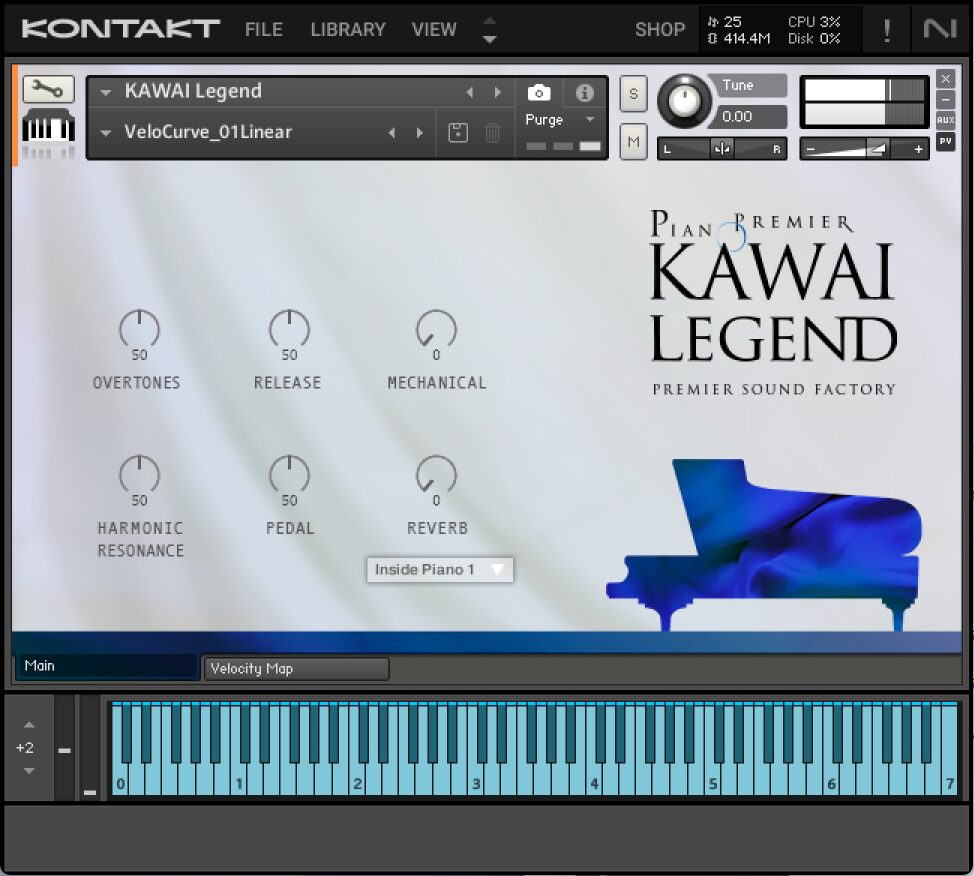
Task: Click the KONTAKT logo
Action: pyautogui.click(x=121, y=28)
